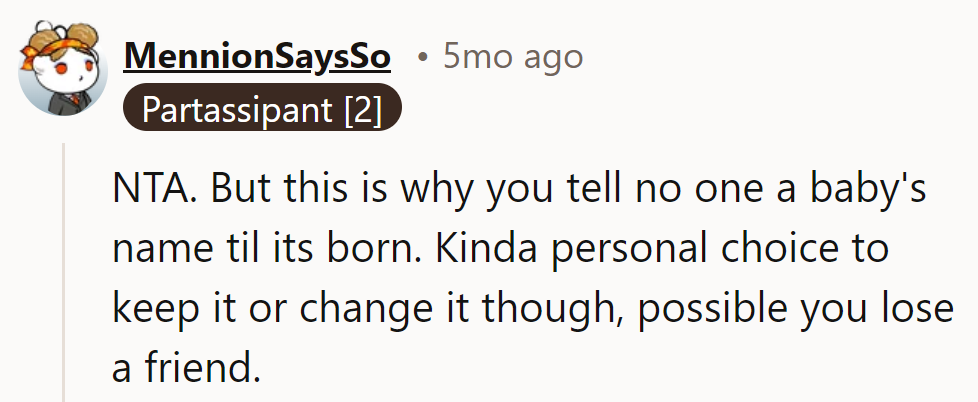Open the MennionSaysSo user profile link
Viewport: 978px width, 402px height.
pyautogui.click(x=257, y=58)
